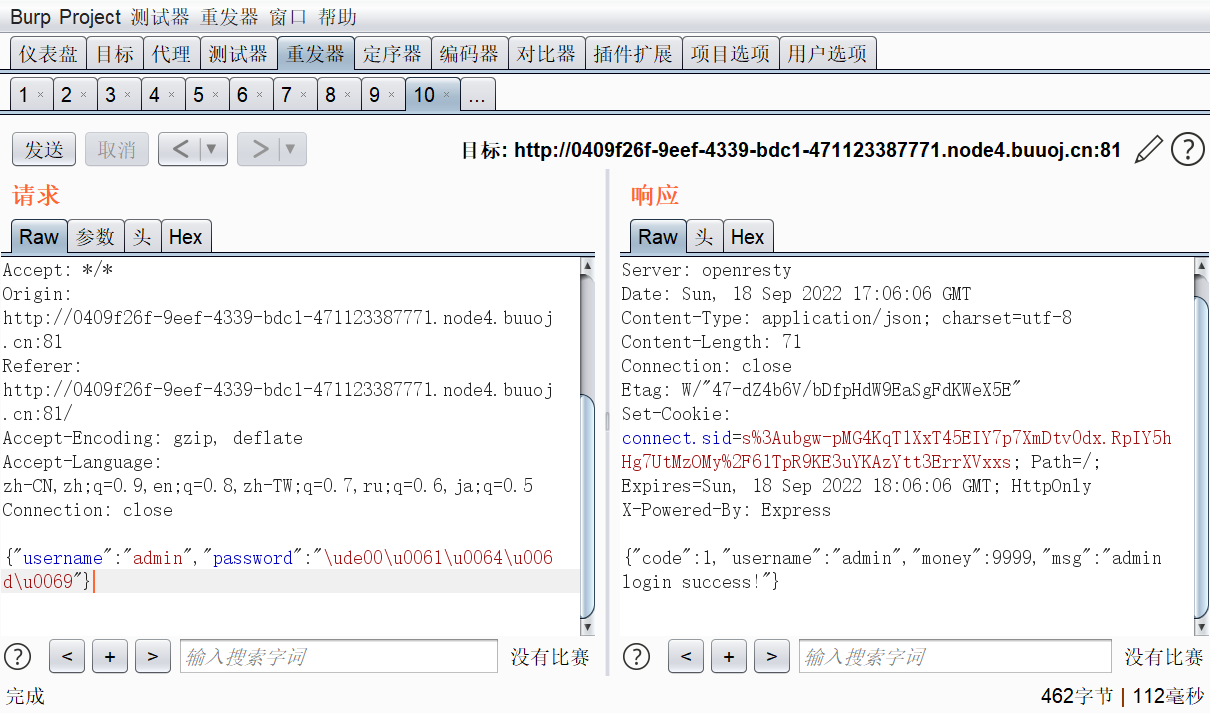Go to next request in history
The image size is (1210, 713).
259,150
